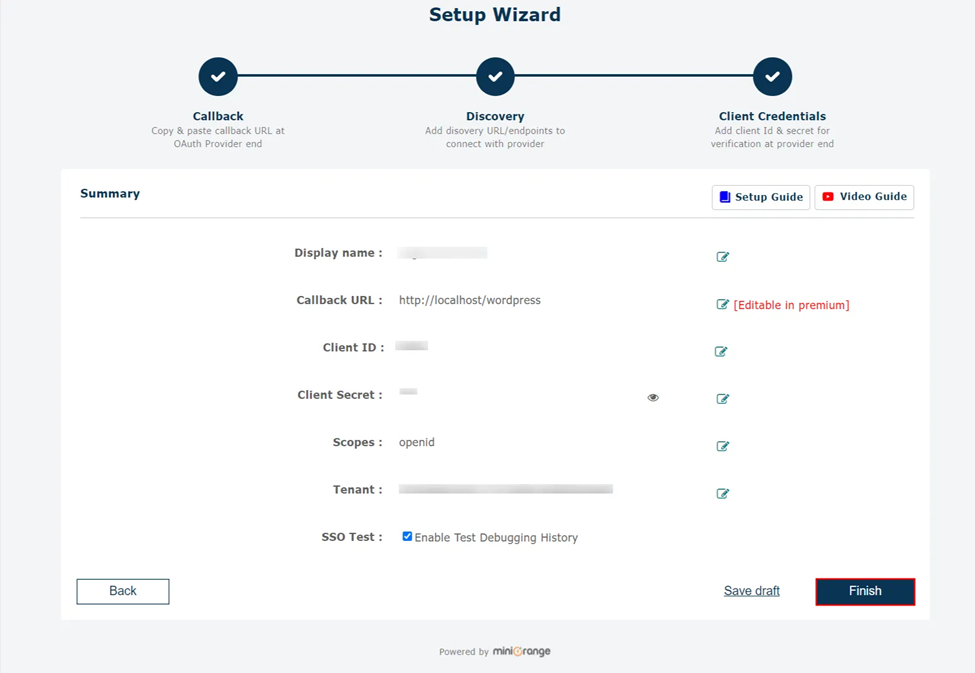
Task: Go to the Callback step circle
Action: point(218,77)
